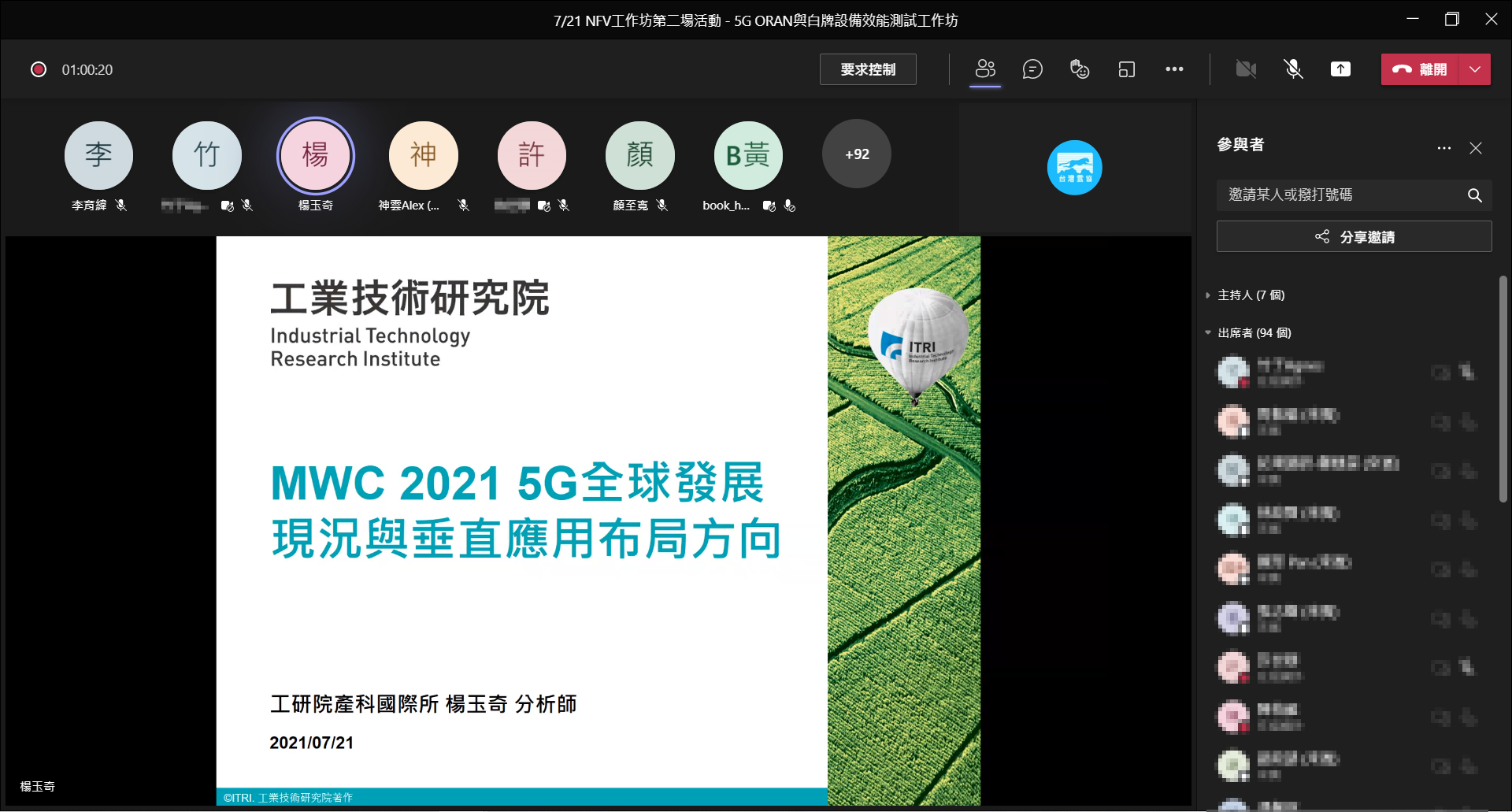Screen dimensions: 1512x812
Task: Click the 邀請某人或撥打號碼 search field
Action: coord(1354,195)
